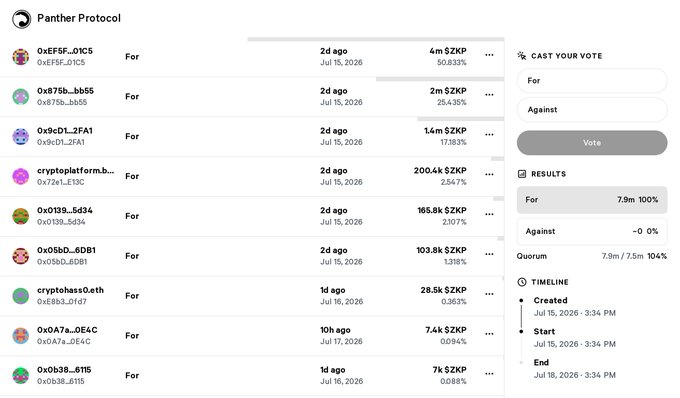The image size is (680, 398).
Task: Click the Results chart icon
Action: pos(522,174)
